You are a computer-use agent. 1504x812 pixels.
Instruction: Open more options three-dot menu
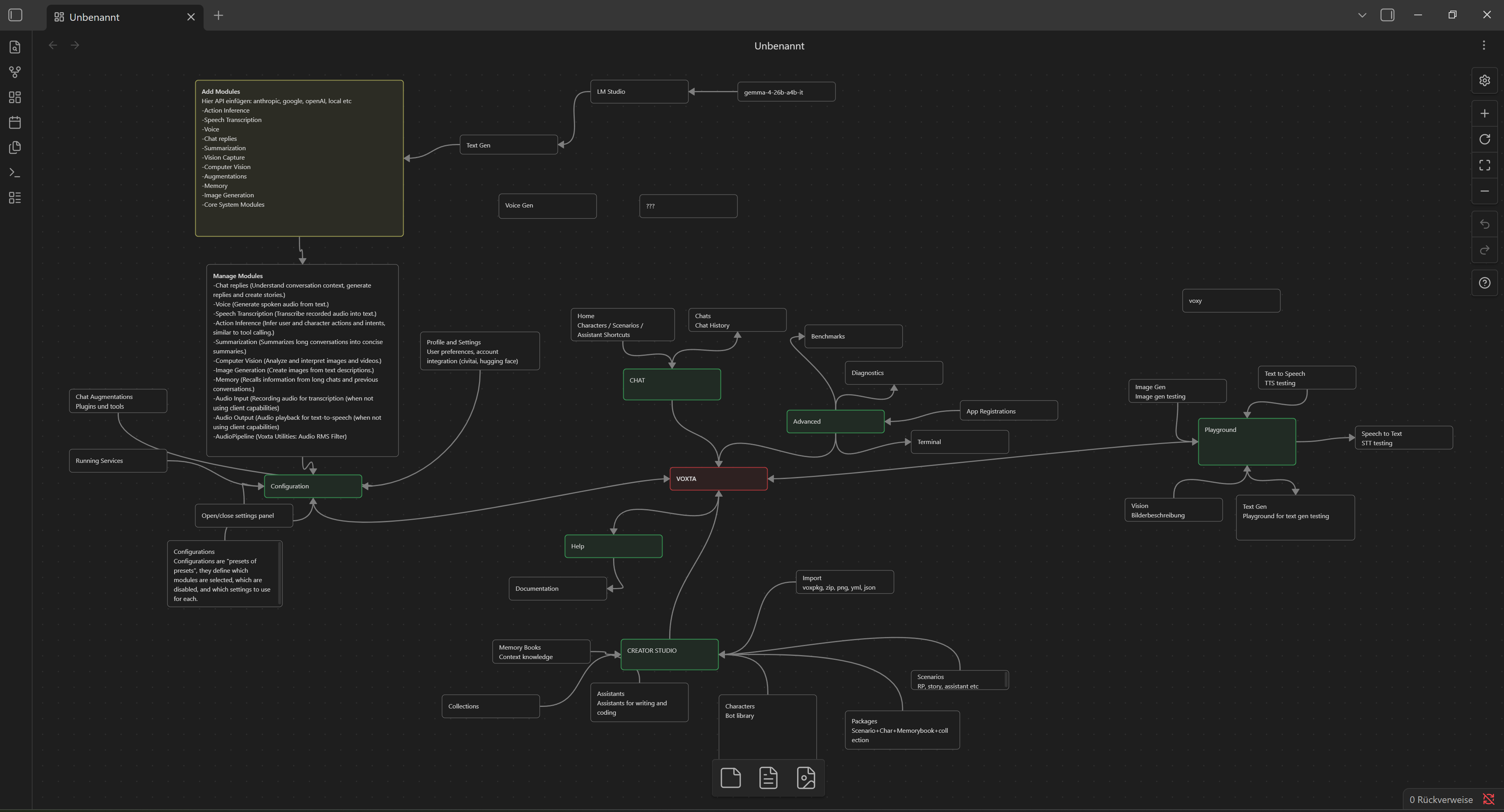coord(1484,45)
